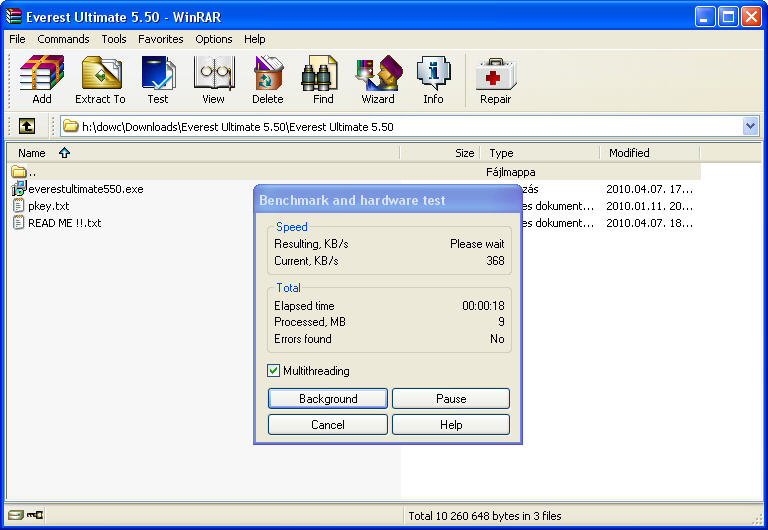Image resolution: width=768 pixels, height=530 pixels.
Task: Open the Options menu
Action: (x=214, y=39)
